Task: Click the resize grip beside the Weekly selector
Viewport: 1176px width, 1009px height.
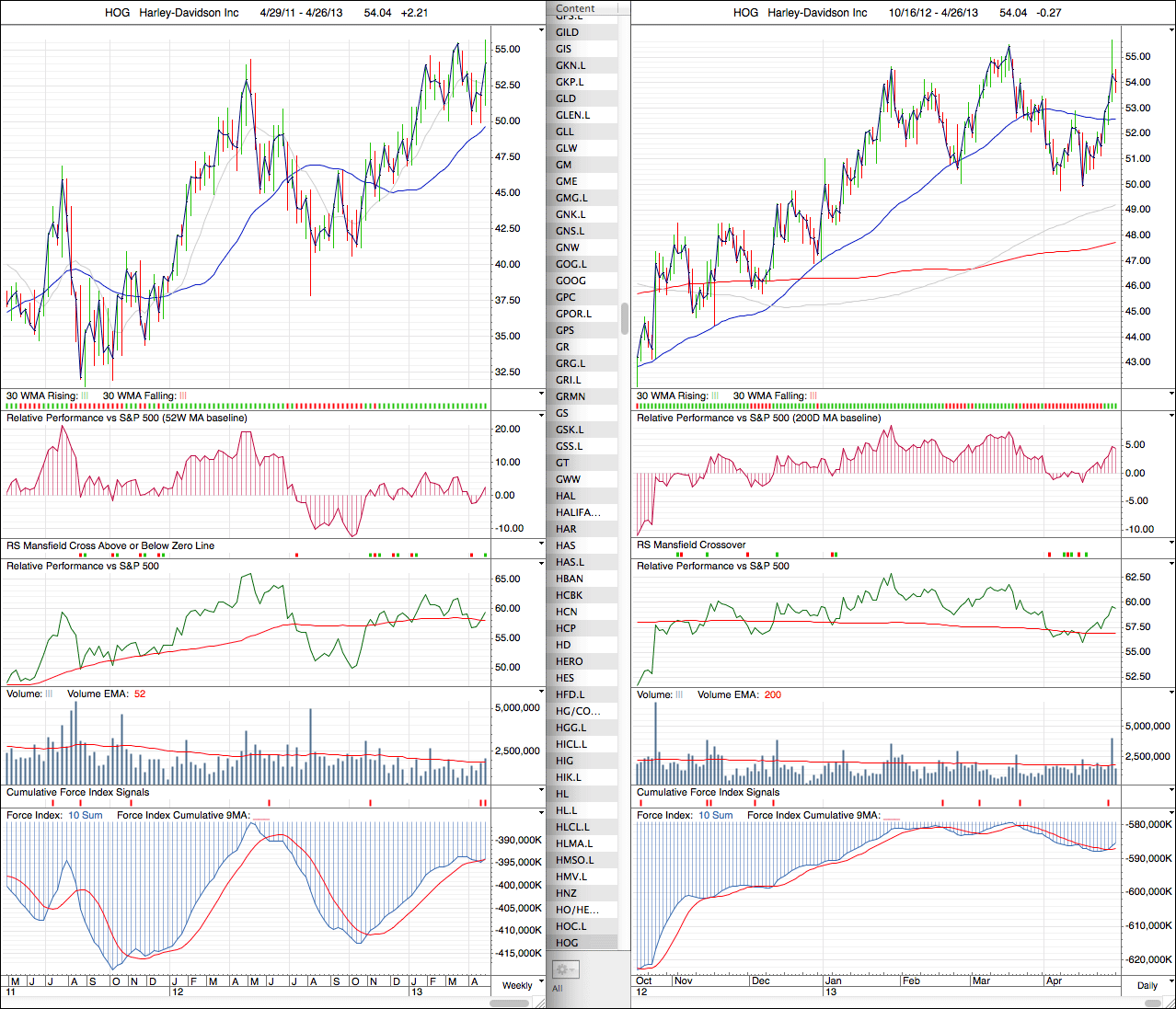Action: pos(540,1002)
